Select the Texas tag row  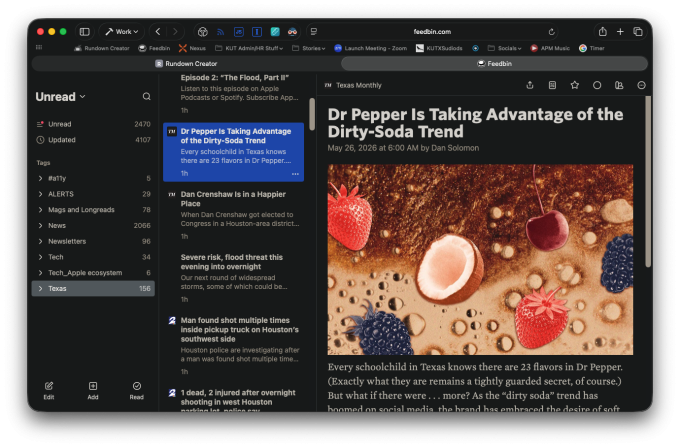tap(93, 288)
